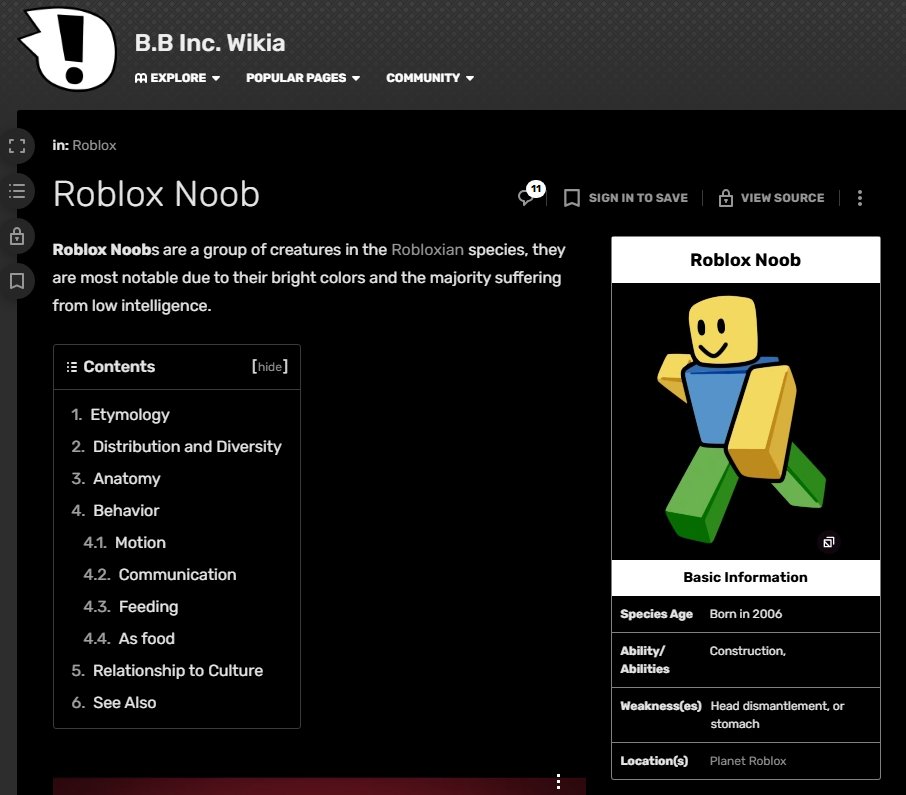Viewport: 906px width, 795px height.
Task: Open the comments bubble showing 11
Action: click(x=531, y=194)
